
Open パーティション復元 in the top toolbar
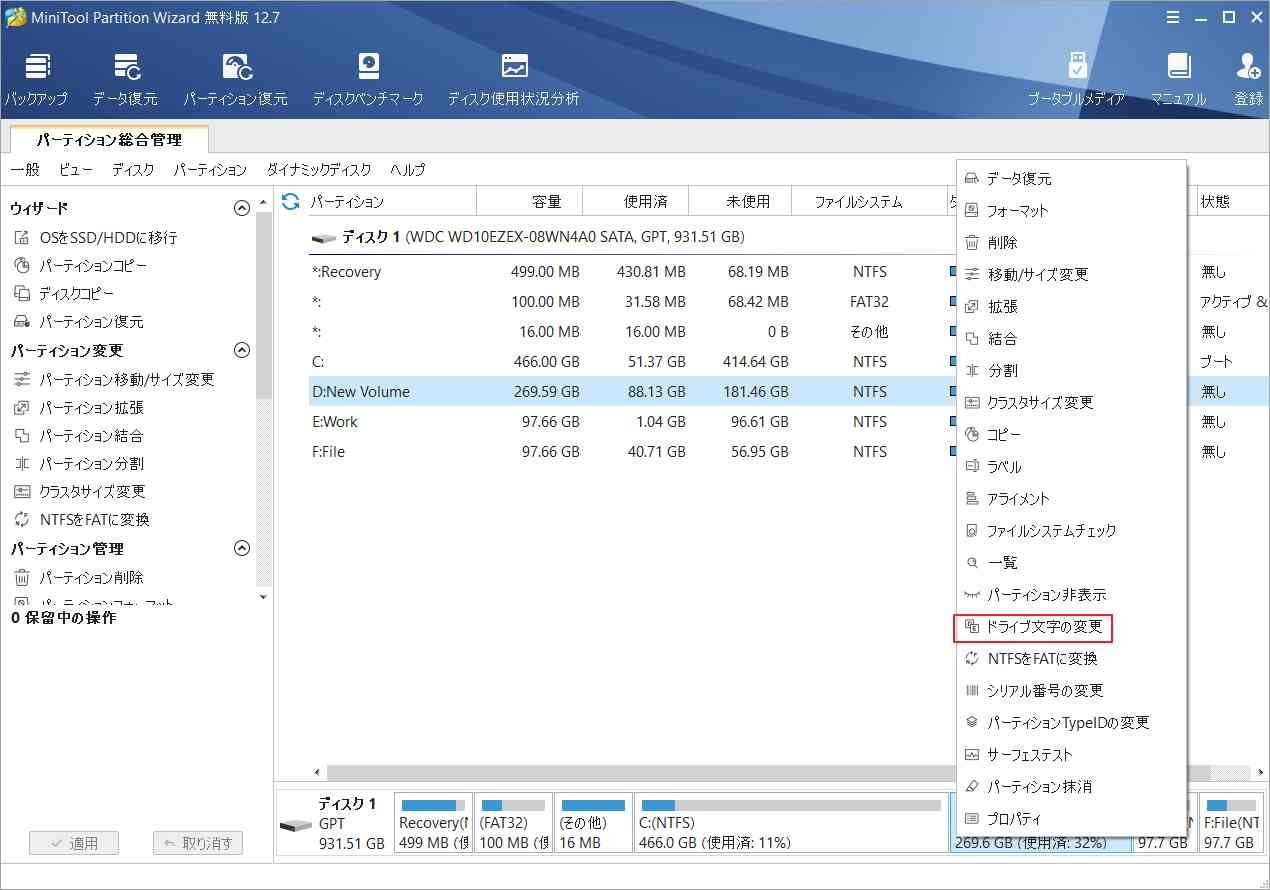[235, 79]
